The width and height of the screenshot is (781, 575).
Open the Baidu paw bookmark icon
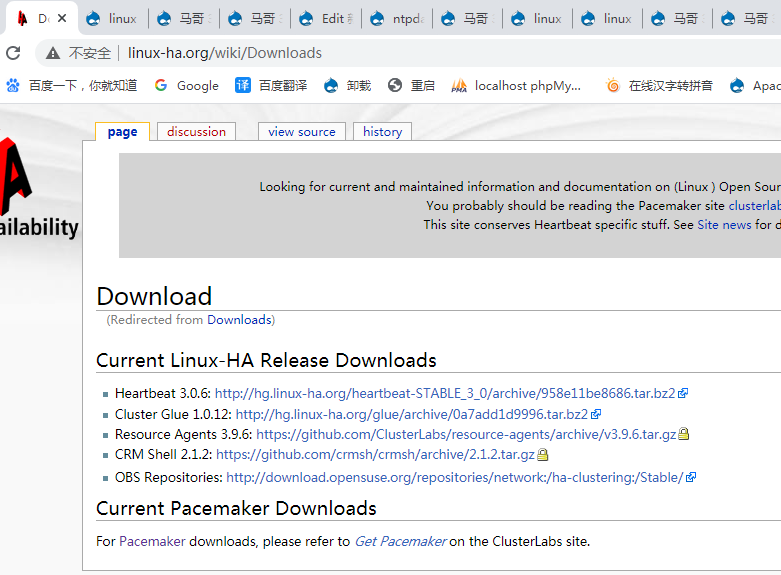13,86
